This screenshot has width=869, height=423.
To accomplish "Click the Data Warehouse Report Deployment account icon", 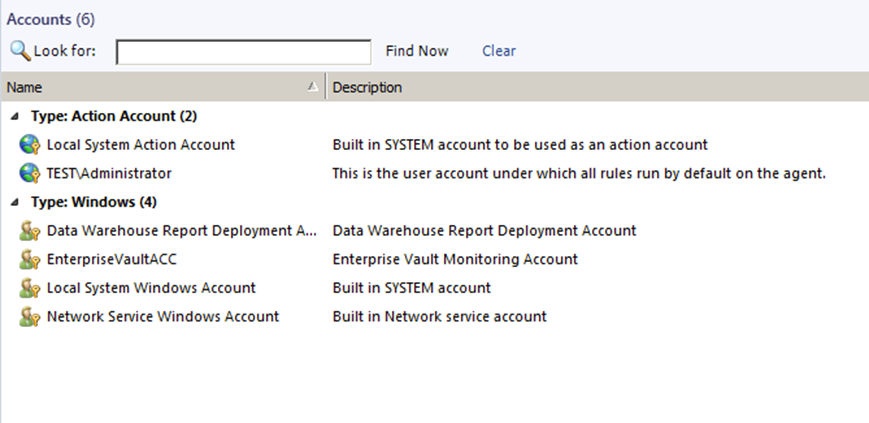I will click(x=29, y=231).
